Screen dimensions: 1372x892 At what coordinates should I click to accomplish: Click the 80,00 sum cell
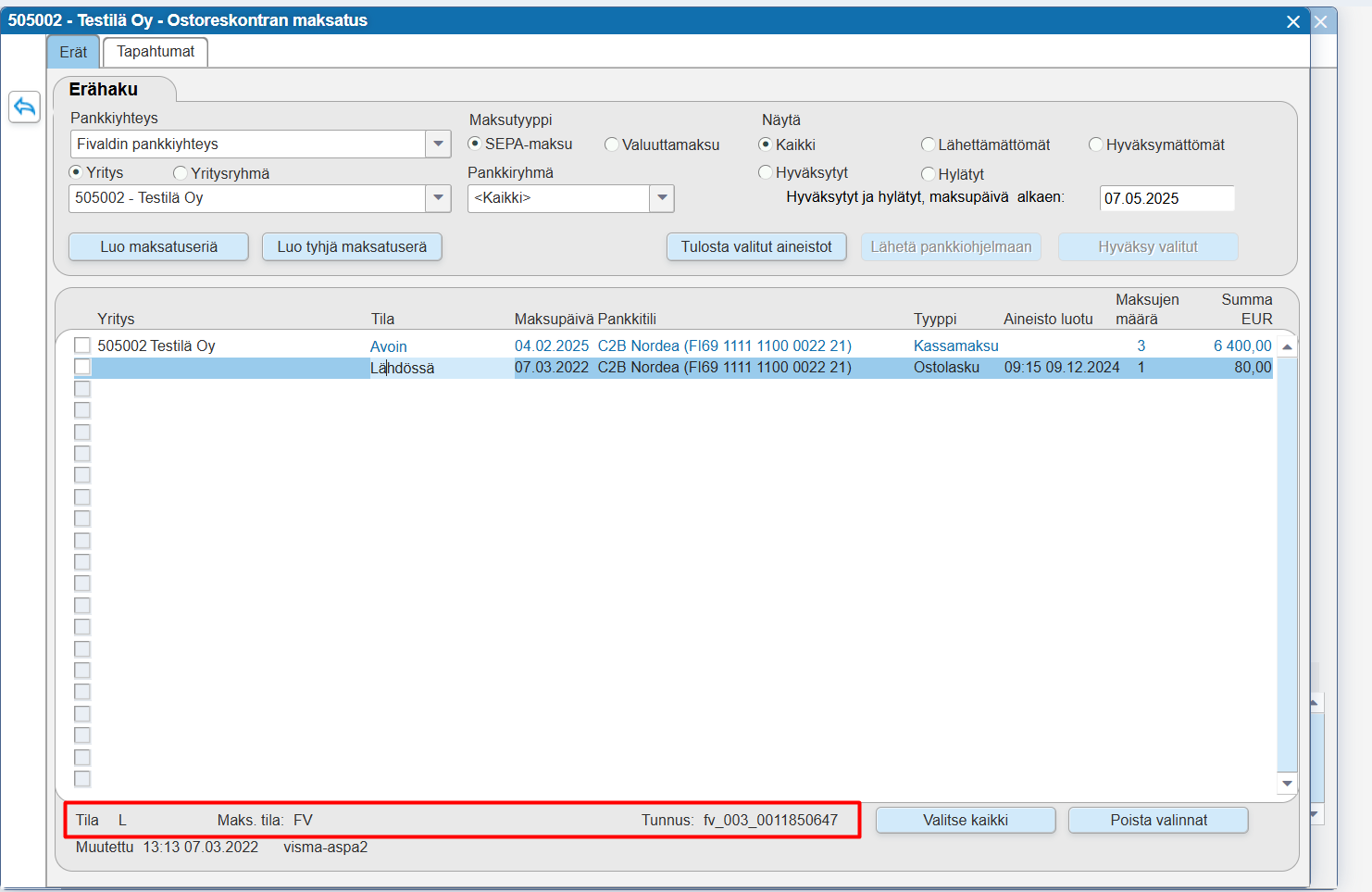click(x=1253, y=367)
